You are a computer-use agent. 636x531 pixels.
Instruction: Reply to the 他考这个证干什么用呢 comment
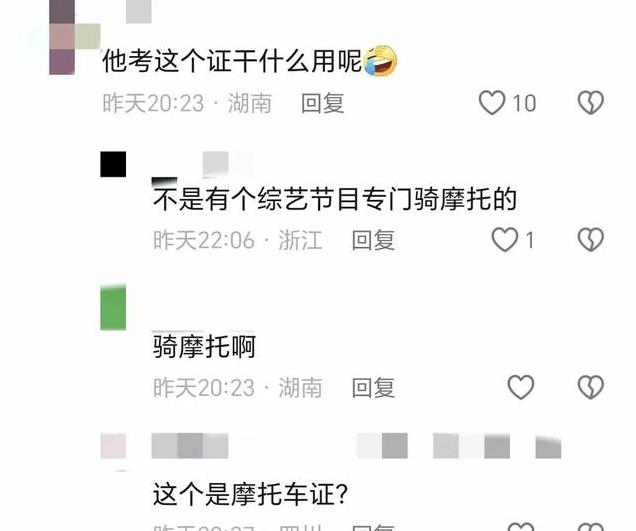[x=323, y=103]
